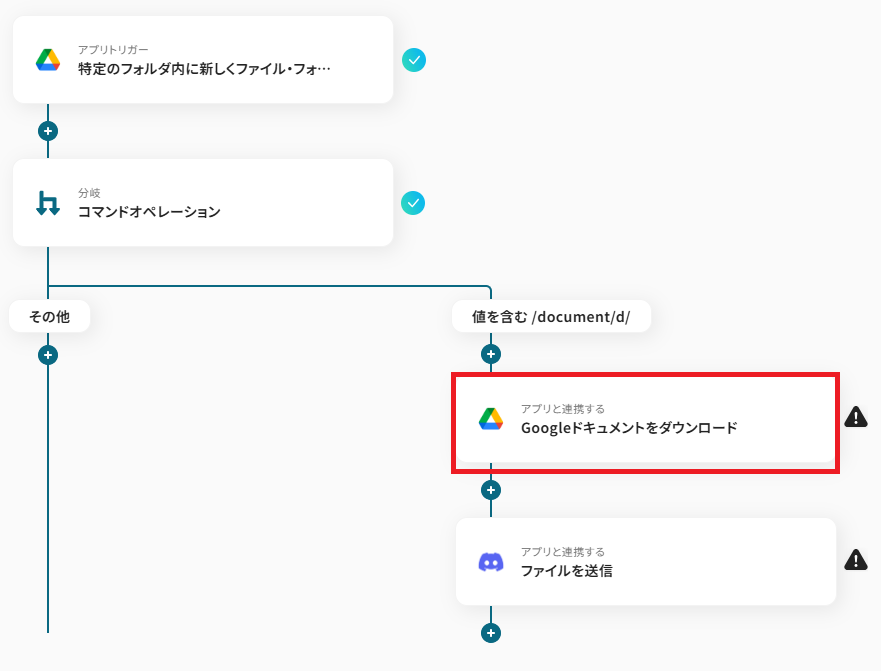The width and height of the screenshot is (881, 671).
Task: Click the checkmark status beside the trigger card
Action: point(414,60)
